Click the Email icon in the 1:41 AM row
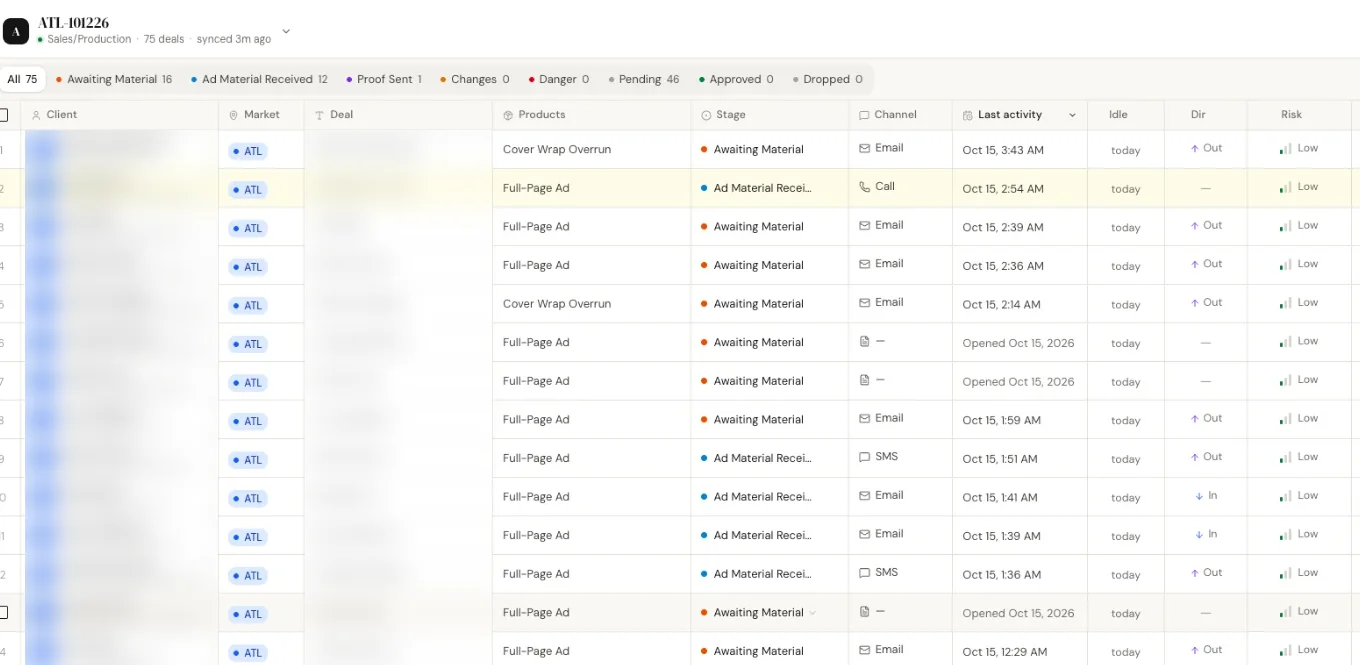The height and width of the screenshot is (665, 1360). tap(864, 495)
